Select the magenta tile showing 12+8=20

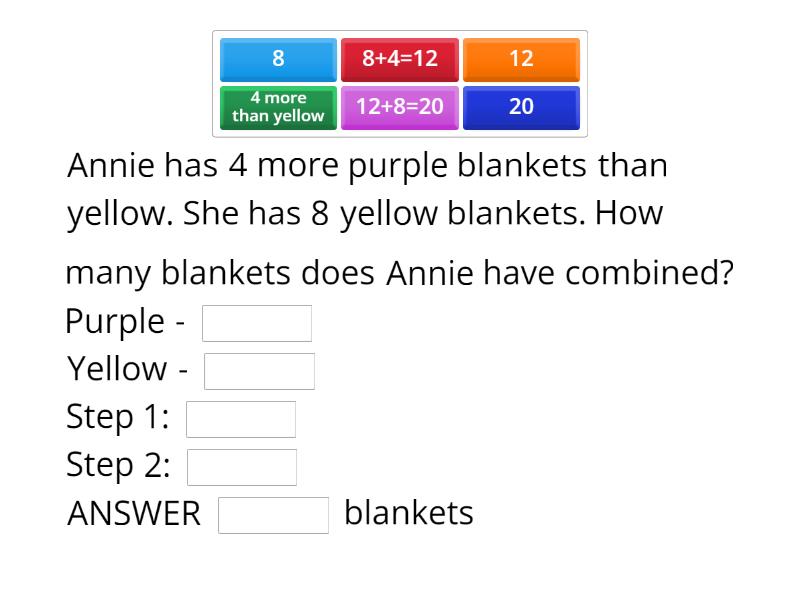pos(399,106)
